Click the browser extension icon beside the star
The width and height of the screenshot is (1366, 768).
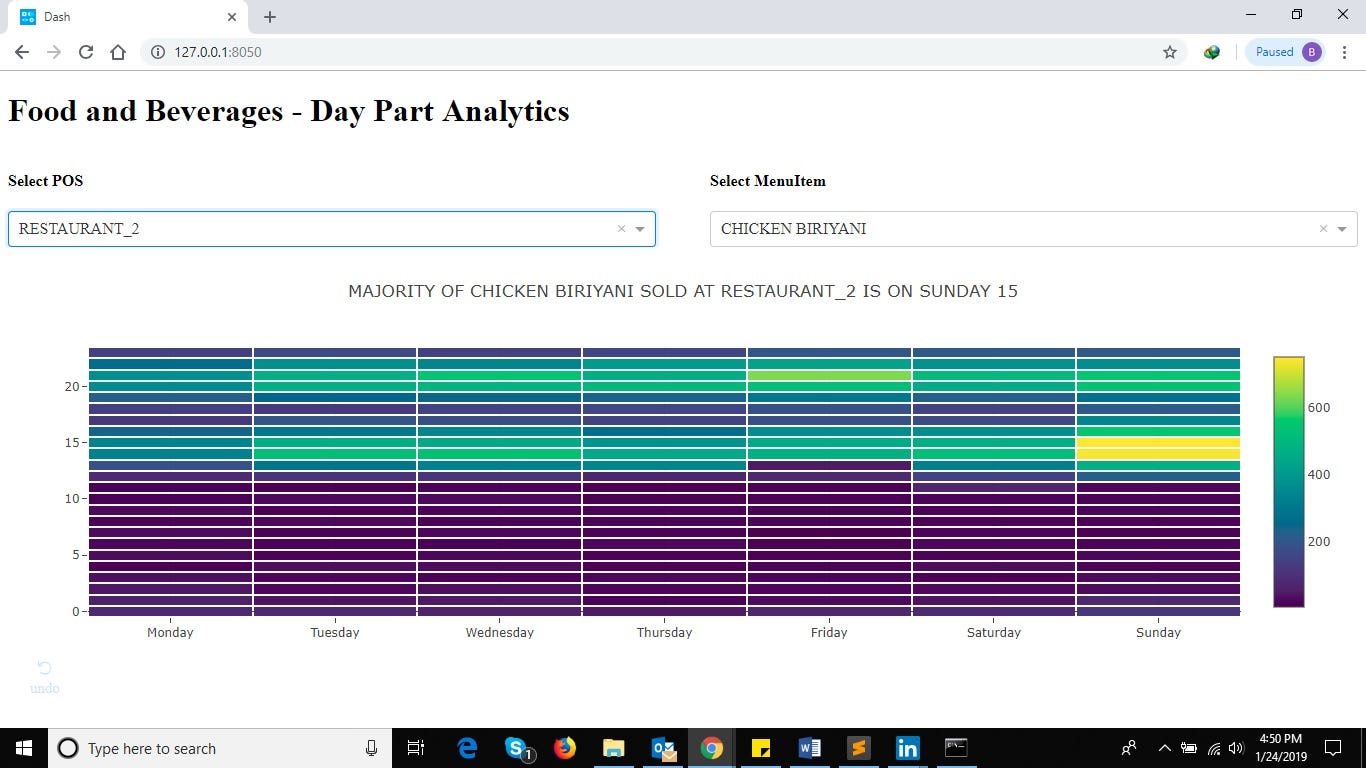1211,52
